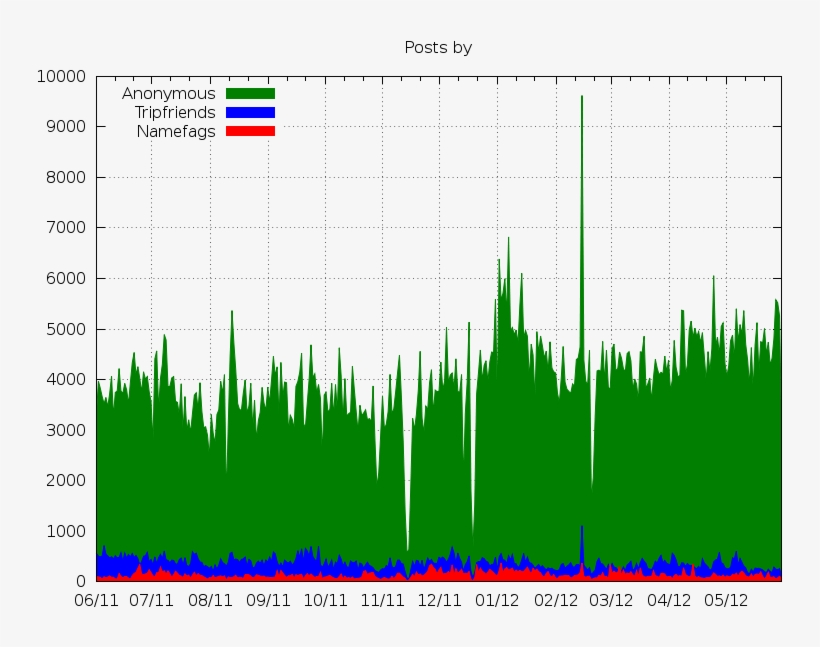Viewport: 820px width, 647px height.
Task: Click the 4000 y-axis label
Action: click(x=66, y=379)
